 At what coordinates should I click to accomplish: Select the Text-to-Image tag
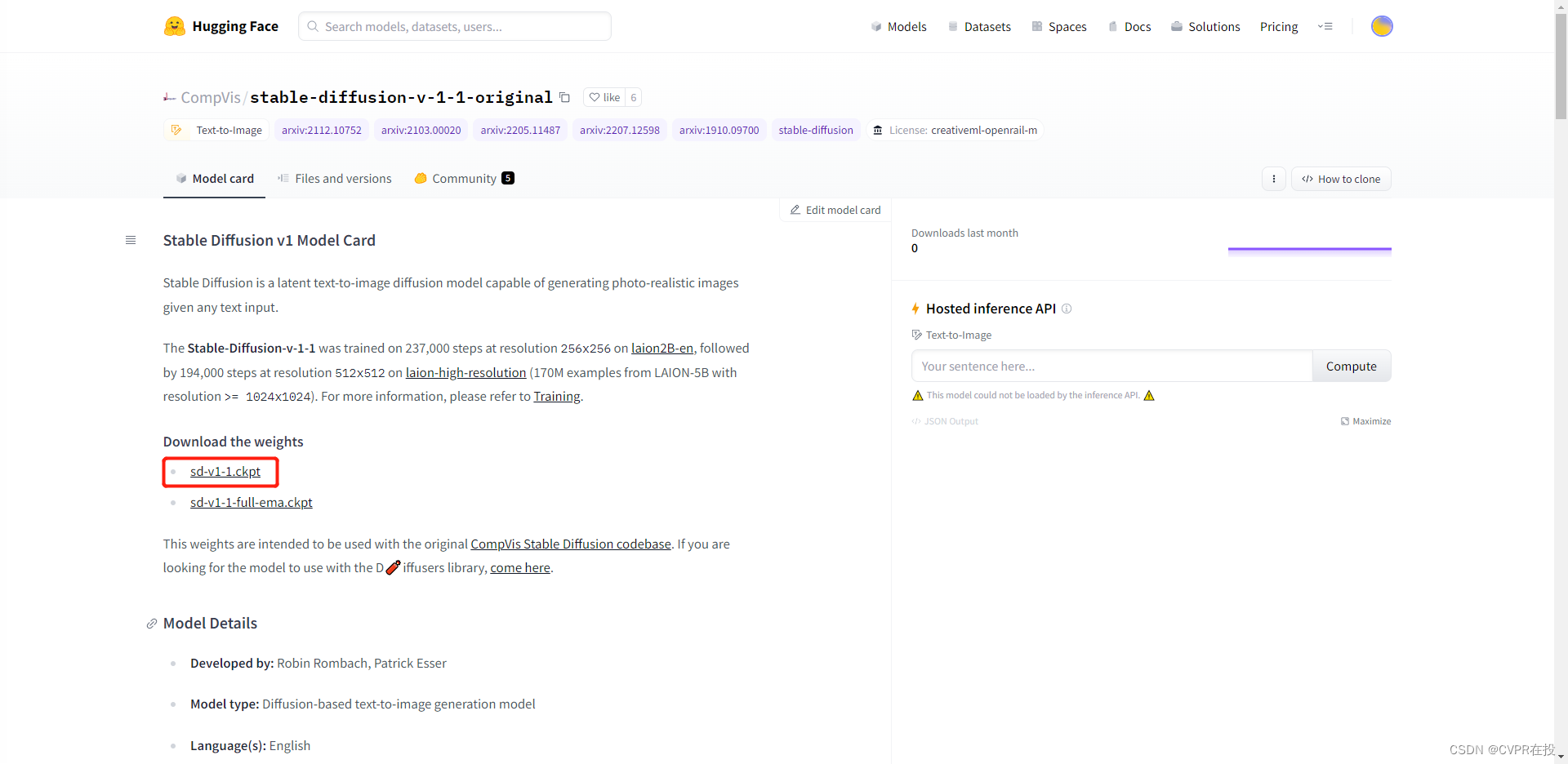[216, 130]
